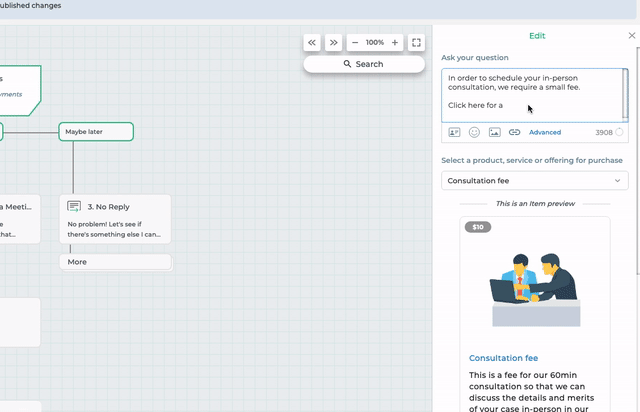Insert an image into the question
The width and height of the screenshot is (640, 412).
click(495, 132)
